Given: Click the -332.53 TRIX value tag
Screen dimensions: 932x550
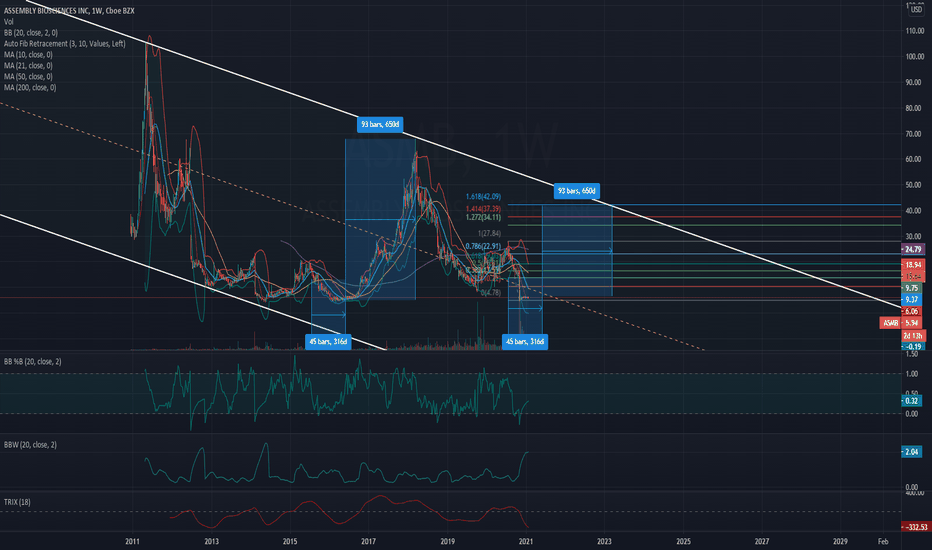Looking at the screenshot, I should pyautogui.click(x=915, y=527).
